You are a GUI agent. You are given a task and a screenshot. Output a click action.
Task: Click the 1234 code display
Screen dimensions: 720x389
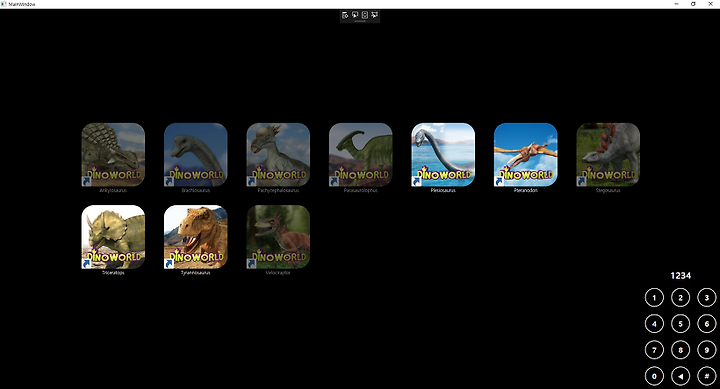click(x=681, y=276)
